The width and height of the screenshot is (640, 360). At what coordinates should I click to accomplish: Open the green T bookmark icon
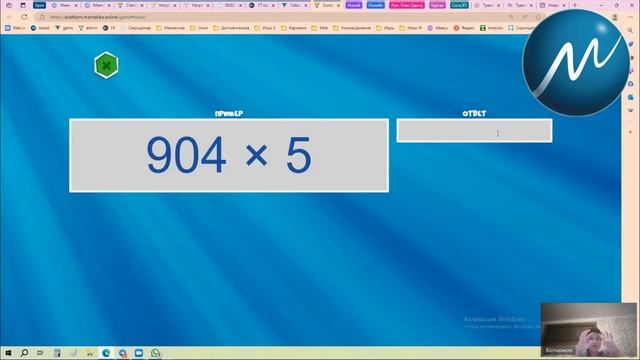pyautogui.click(x=483, y=28)
